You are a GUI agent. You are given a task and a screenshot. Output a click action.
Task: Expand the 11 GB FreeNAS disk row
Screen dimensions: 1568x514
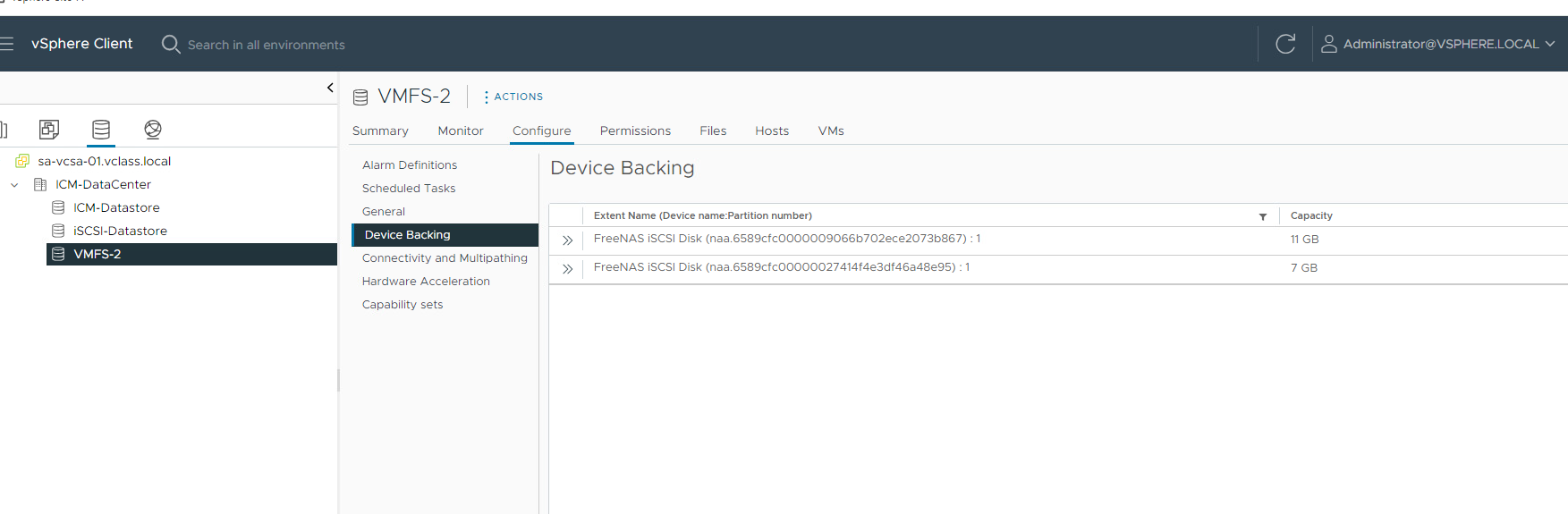tap(567, 240)
